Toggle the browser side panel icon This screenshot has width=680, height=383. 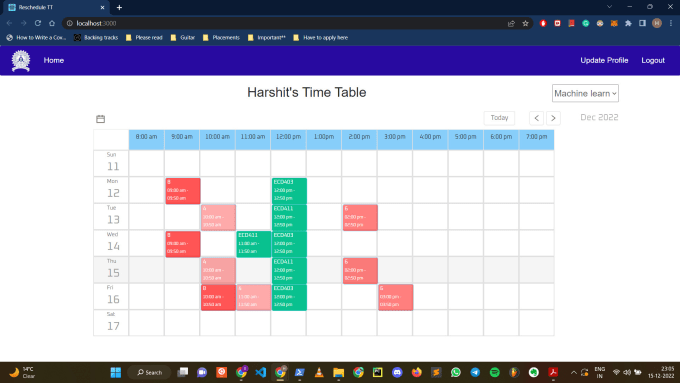[642, 23]
